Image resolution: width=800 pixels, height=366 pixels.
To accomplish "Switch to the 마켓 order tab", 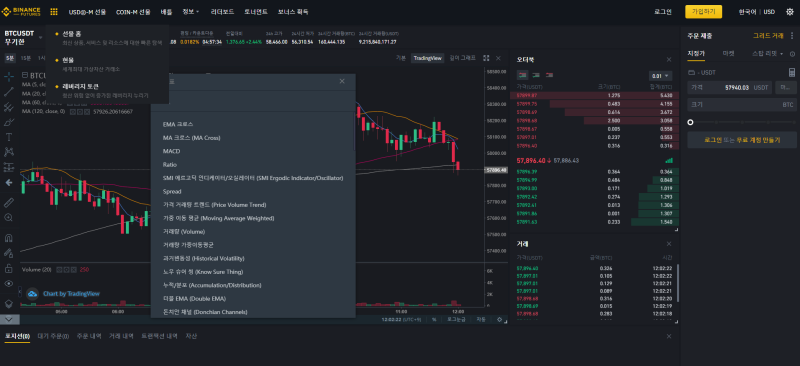I will [729, 54].
